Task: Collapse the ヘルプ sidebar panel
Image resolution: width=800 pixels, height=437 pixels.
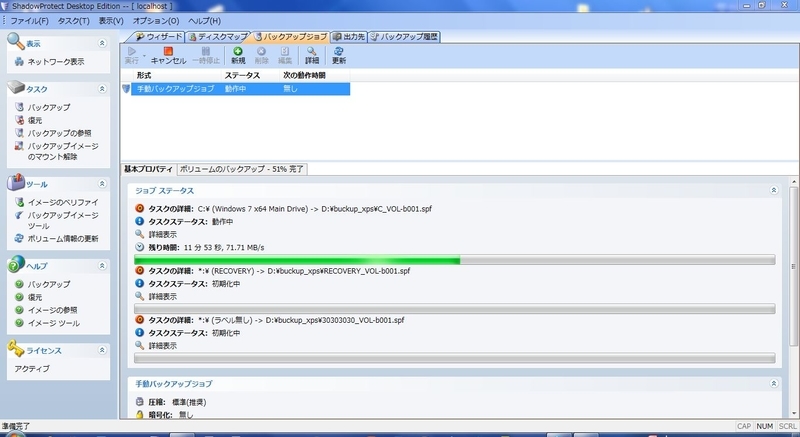Action: 102,266
